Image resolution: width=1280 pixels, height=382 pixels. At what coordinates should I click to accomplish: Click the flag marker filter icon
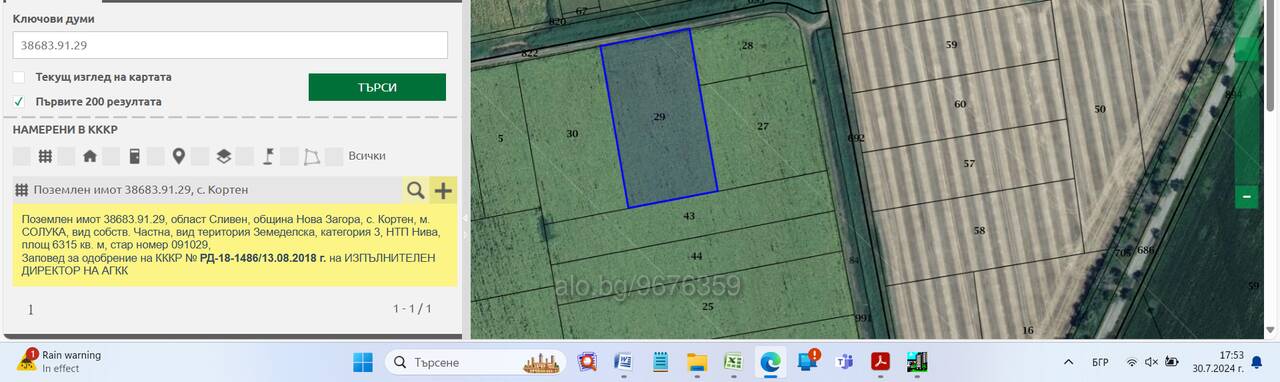pyautogui.click(x=268, y=156)
